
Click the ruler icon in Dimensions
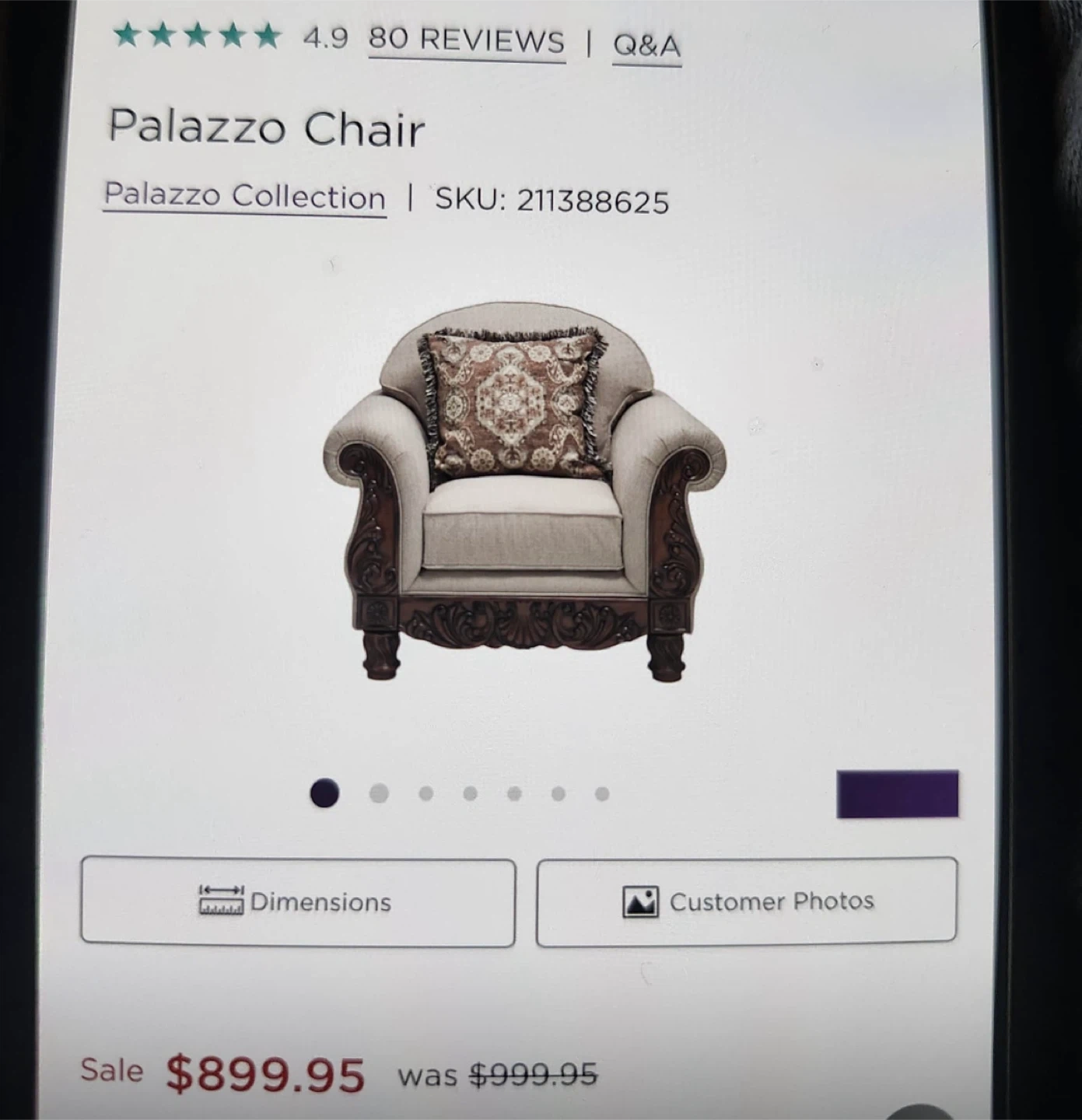(221, 900)
